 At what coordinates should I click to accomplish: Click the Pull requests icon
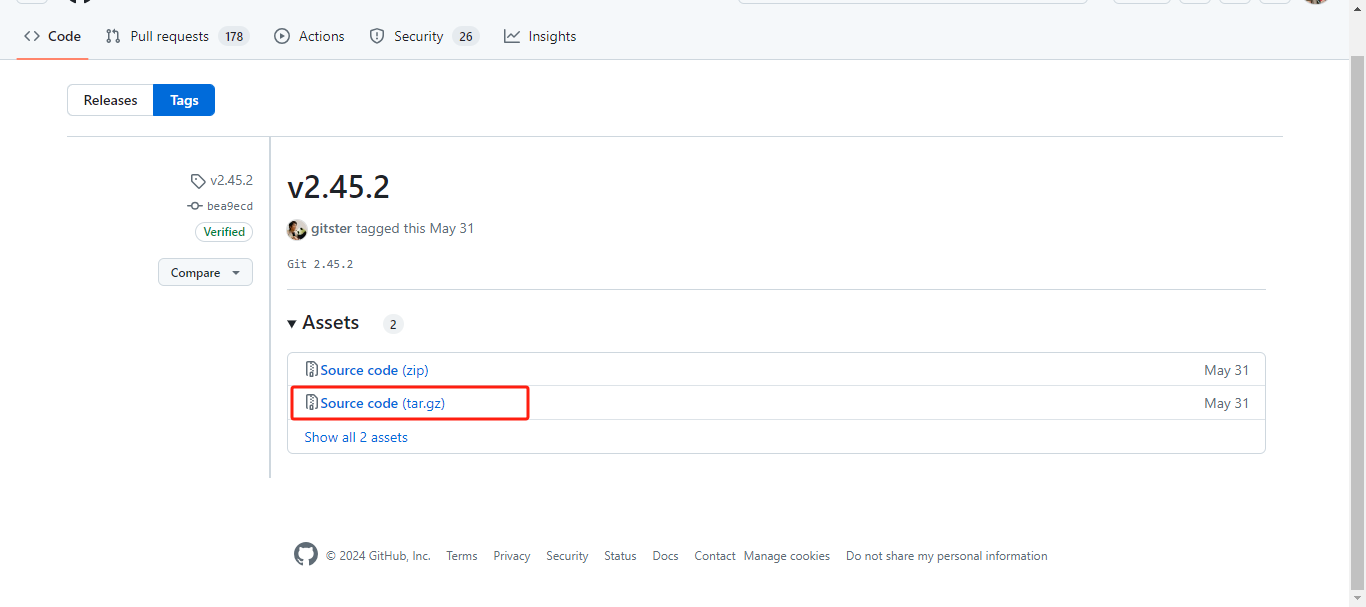113,36
